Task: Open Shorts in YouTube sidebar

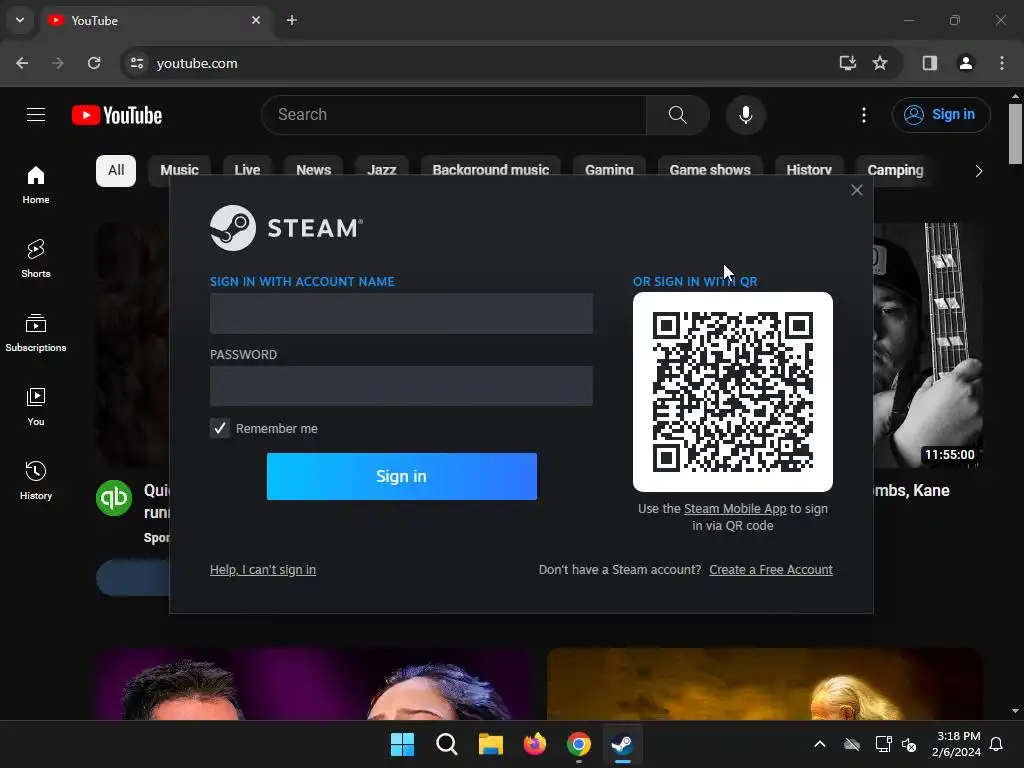Action: click(36, 259)
